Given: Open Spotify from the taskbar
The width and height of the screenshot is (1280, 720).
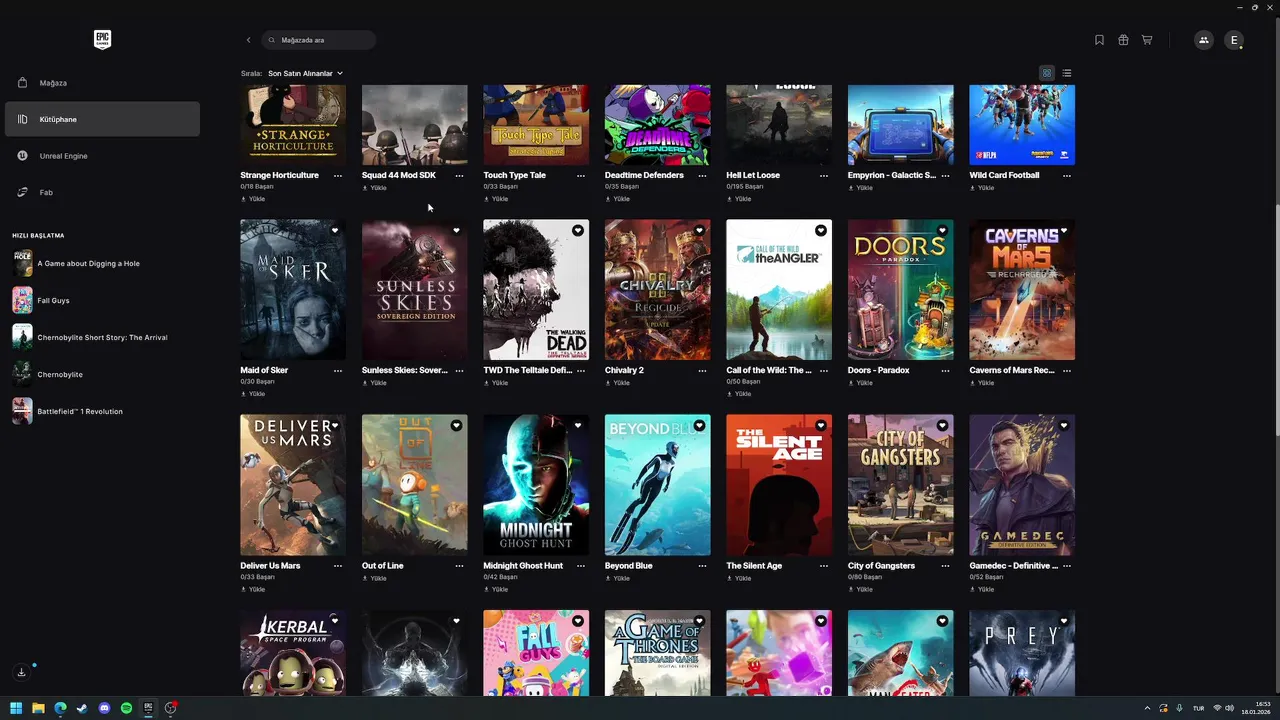Looking at the screenshot, I should coord(126,708).
